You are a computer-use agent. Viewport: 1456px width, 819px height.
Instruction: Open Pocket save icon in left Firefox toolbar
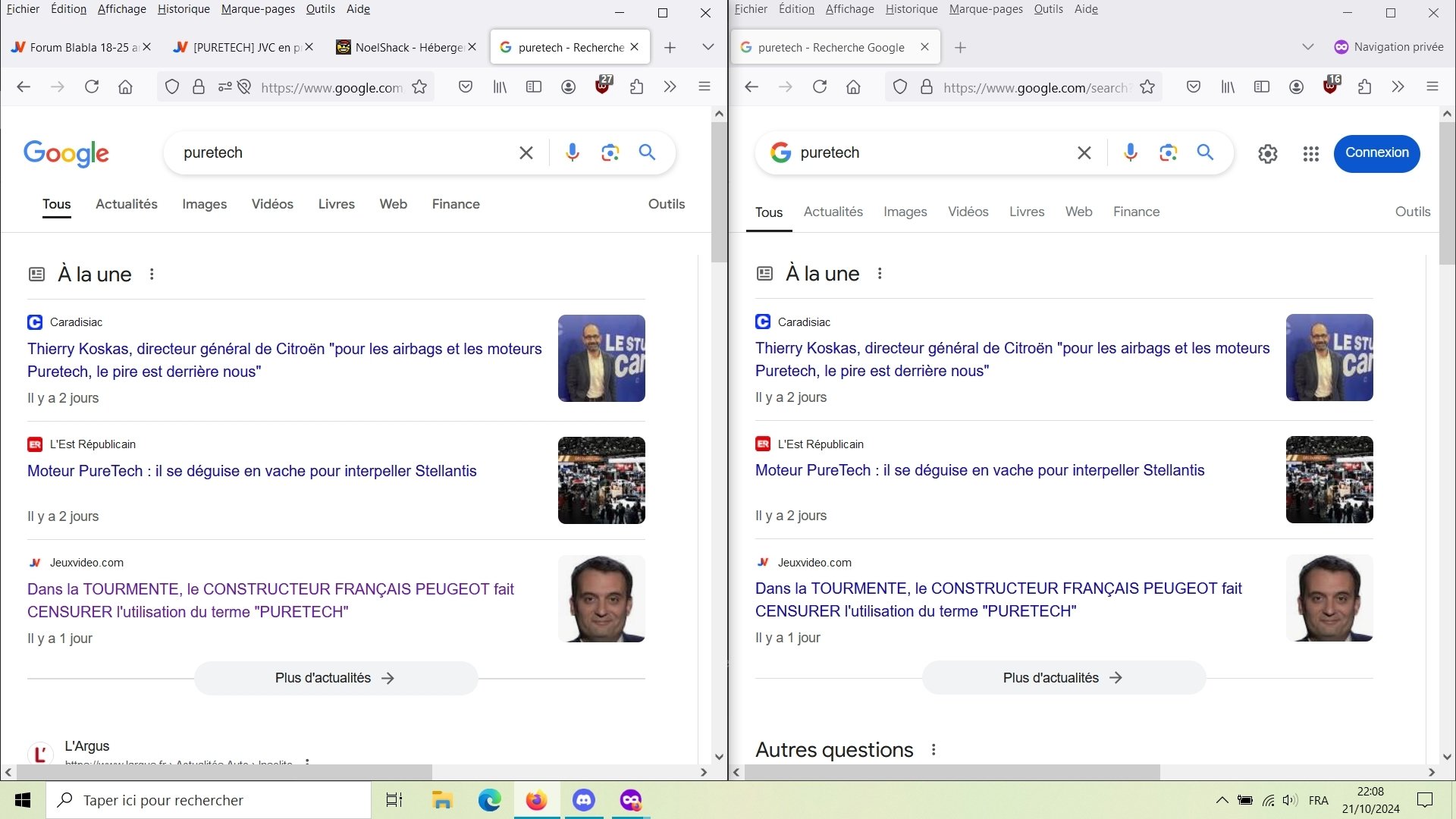pyautogui.click(x=466, y=87)
